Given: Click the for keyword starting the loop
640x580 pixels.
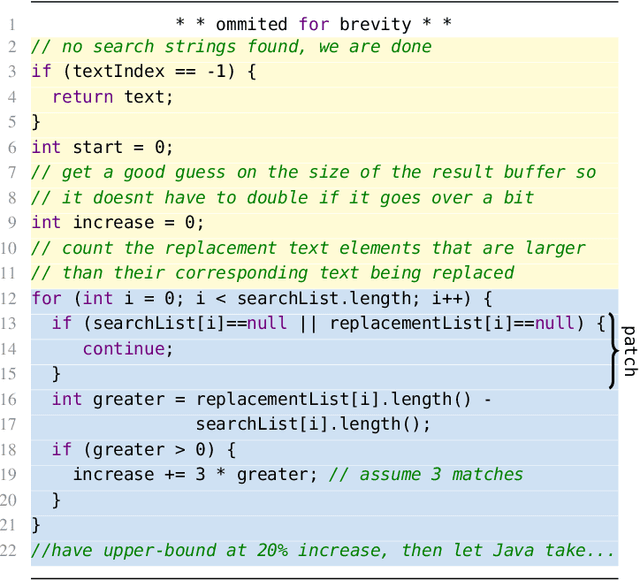Looking at the screenshot, I should click(x=45, y=298).
